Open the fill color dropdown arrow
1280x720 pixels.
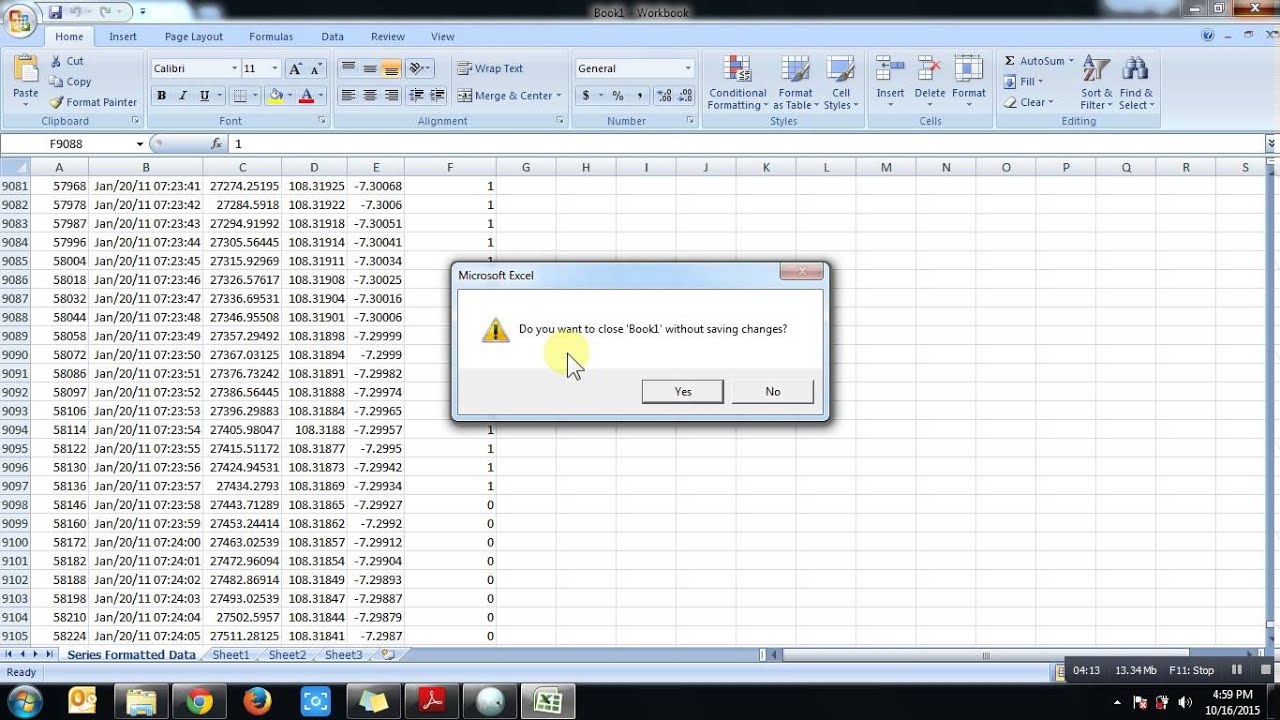tap(289, 96)
